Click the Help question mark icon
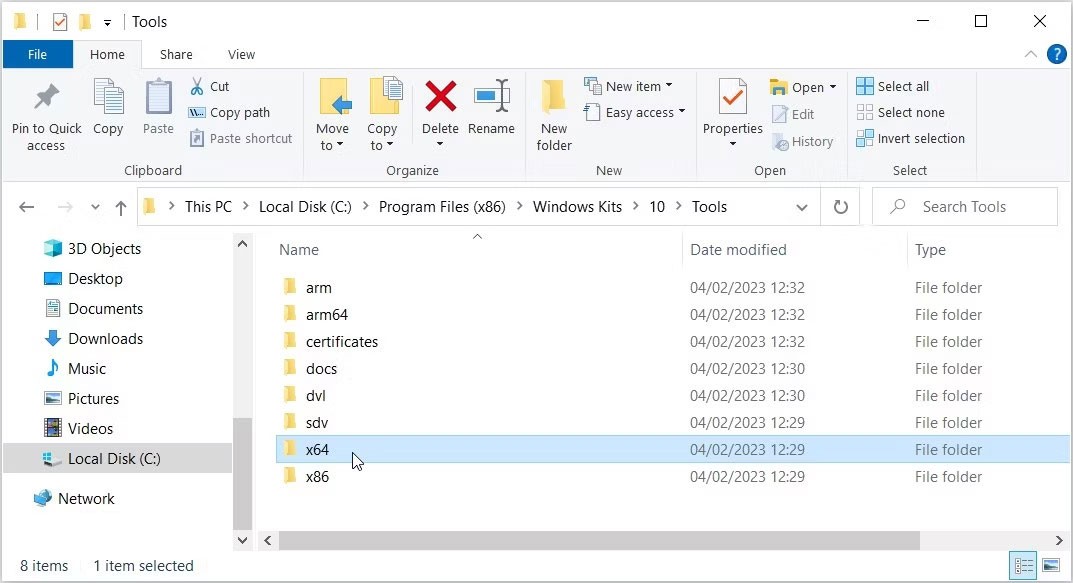Image resolution: width=1073 pixels, height=583 pixels. coord(1056,54)
